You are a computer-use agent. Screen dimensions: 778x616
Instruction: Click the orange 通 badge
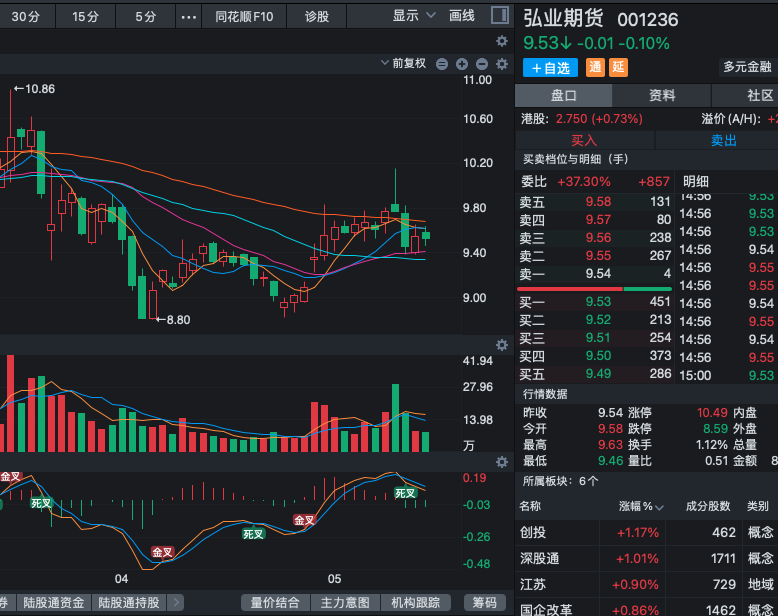click(595, 67)
